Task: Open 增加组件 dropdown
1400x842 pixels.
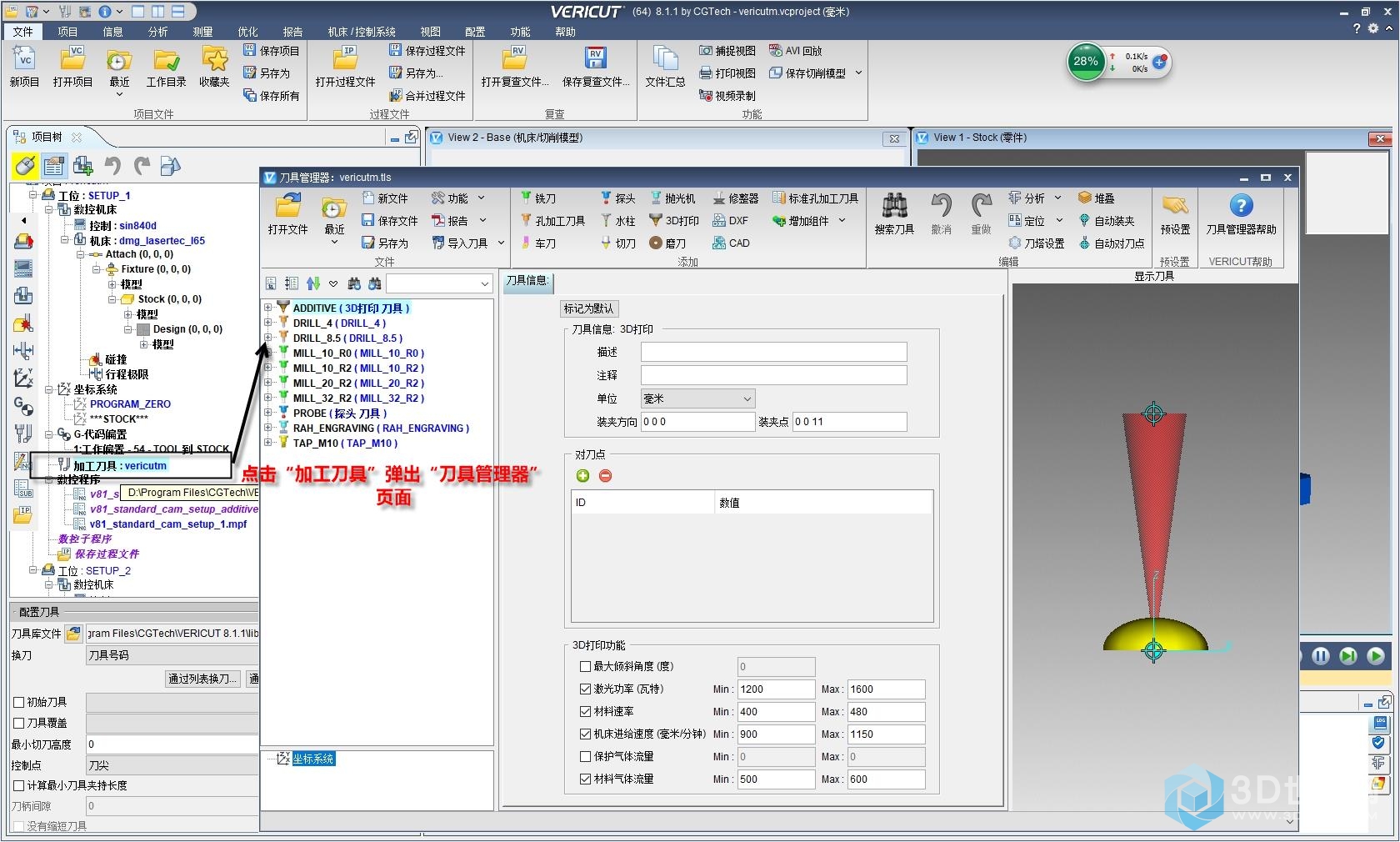Action: (x=809, y=221)
